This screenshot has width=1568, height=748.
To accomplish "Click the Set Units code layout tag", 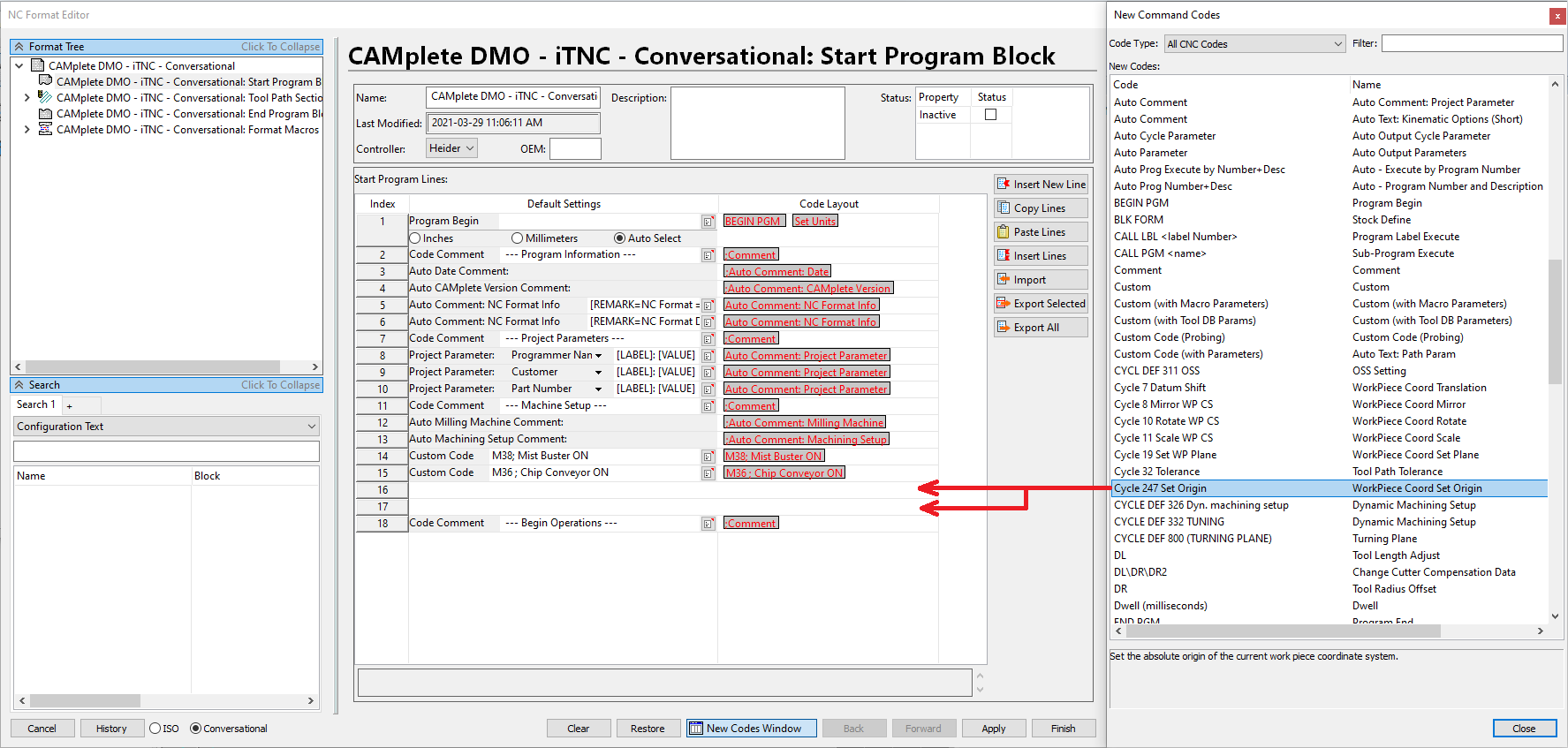I will pyautogui.click(x=814, y=222).
